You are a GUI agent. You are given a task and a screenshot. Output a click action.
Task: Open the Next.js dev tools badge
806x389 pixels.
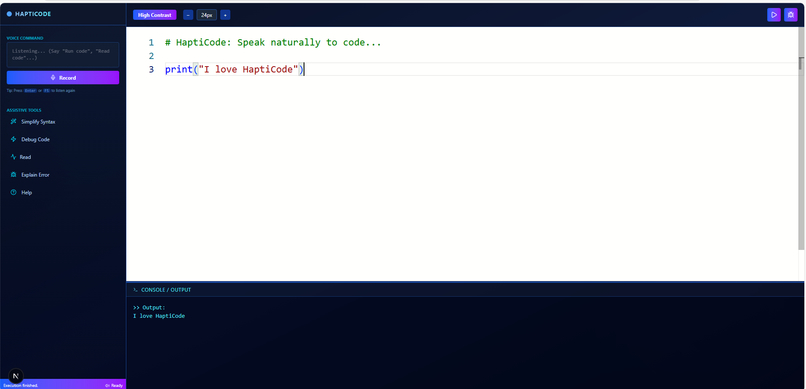click(x=16, y=376)
